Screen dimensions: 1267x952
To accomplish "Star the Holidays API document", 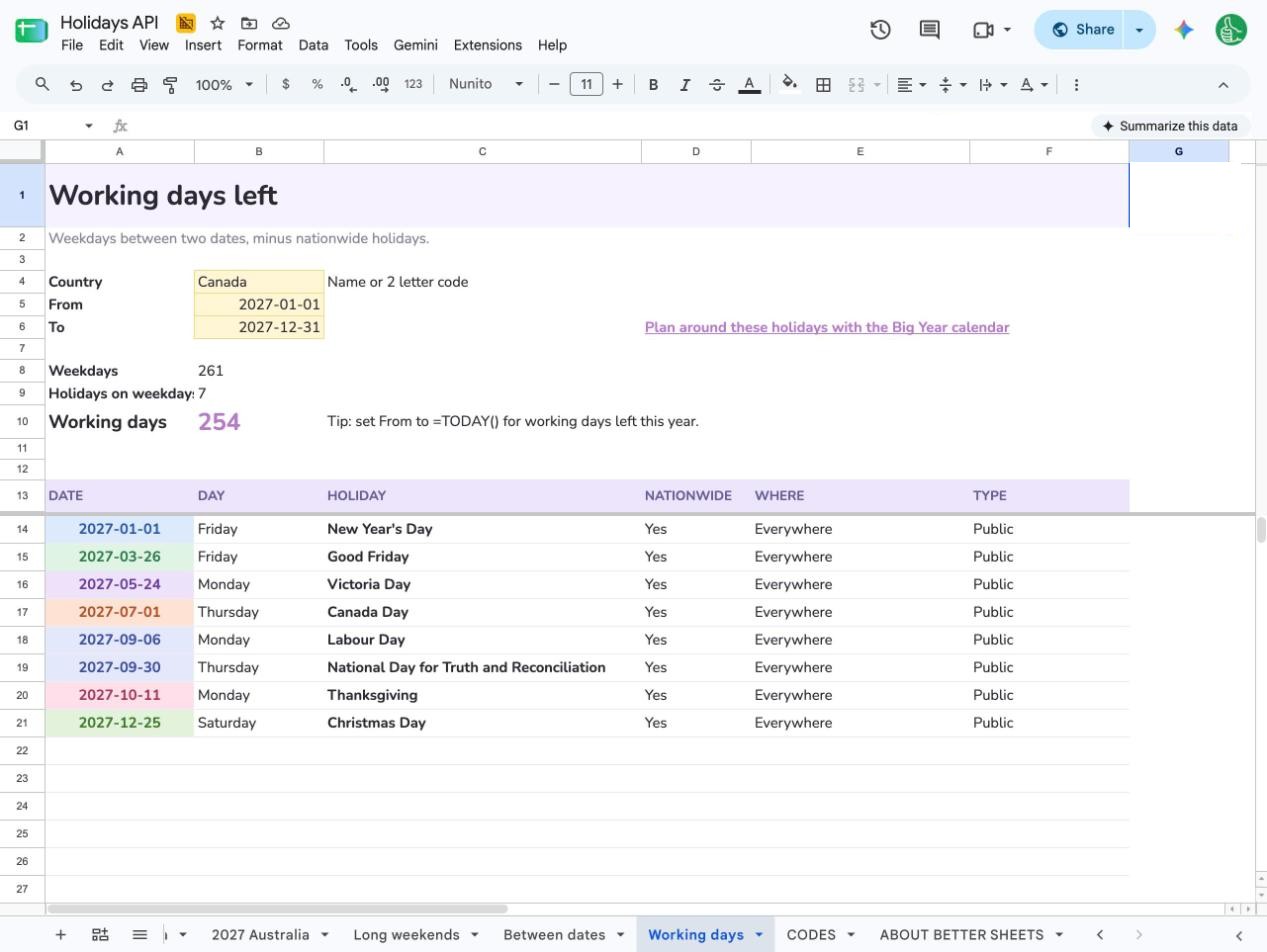I will (217, 23).
